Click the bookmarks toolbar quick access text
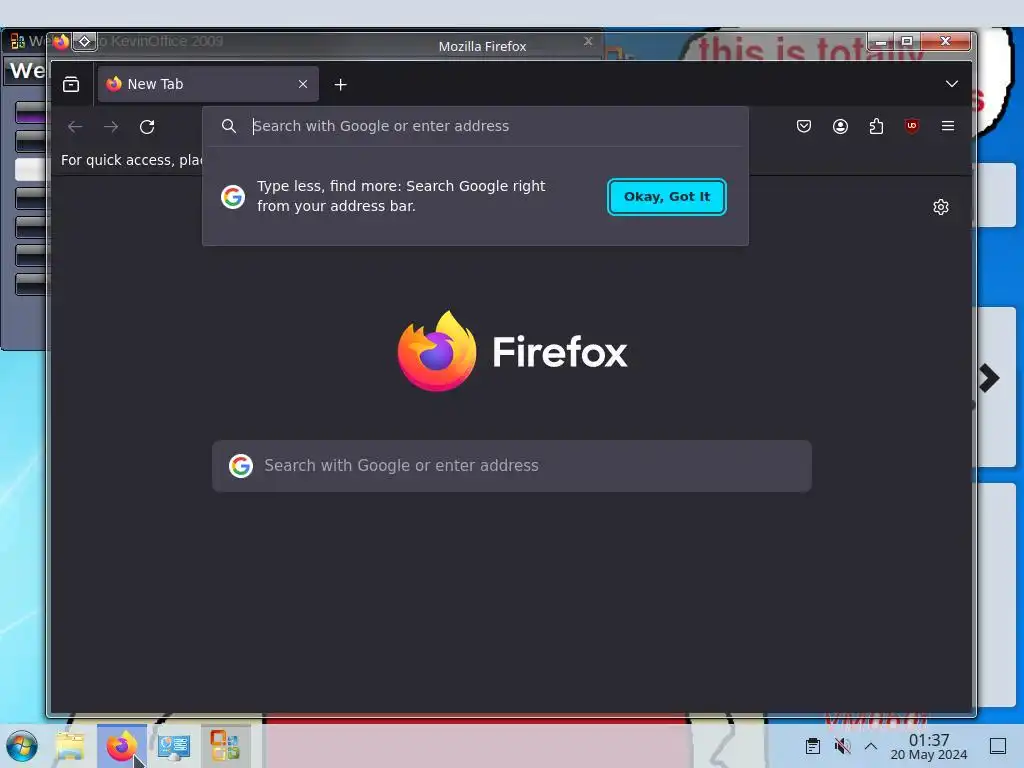Image resolution: width=1024 pixels, height=768 pixels. tap(131, 160)
